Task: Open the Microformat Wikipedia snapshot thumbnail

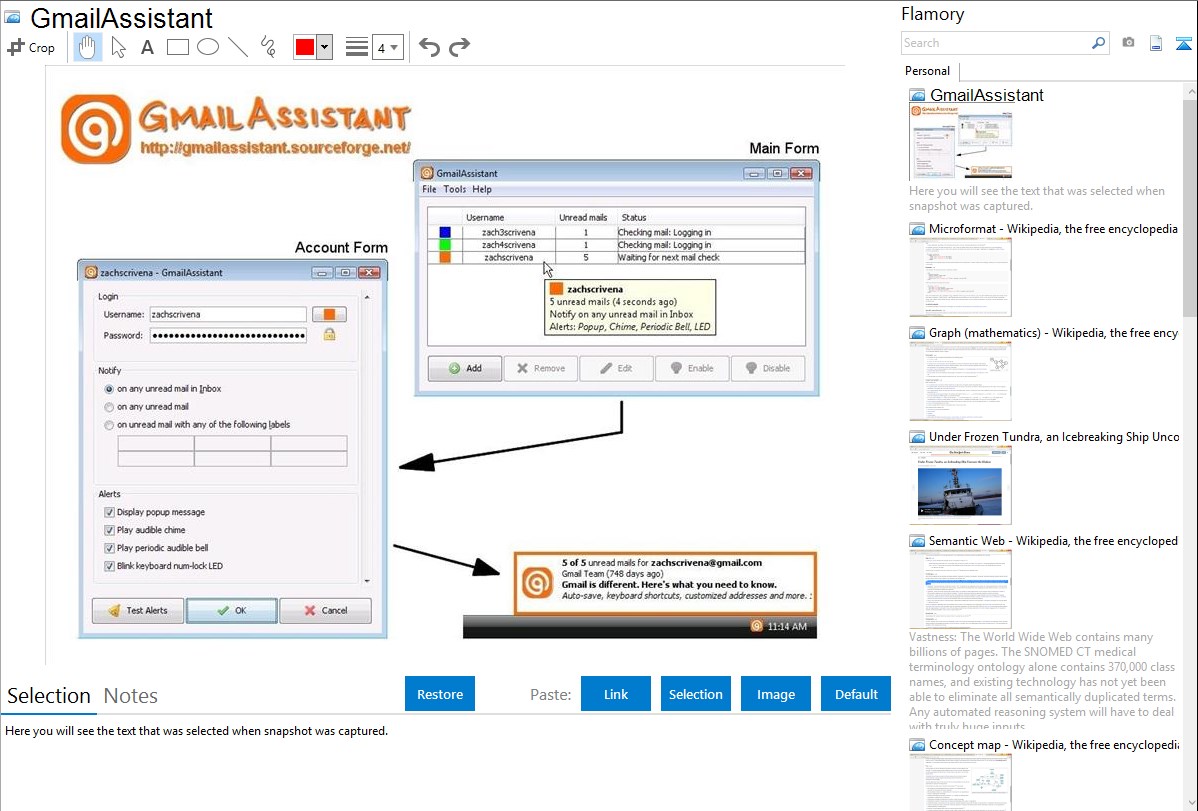Action: pos(960,277)
